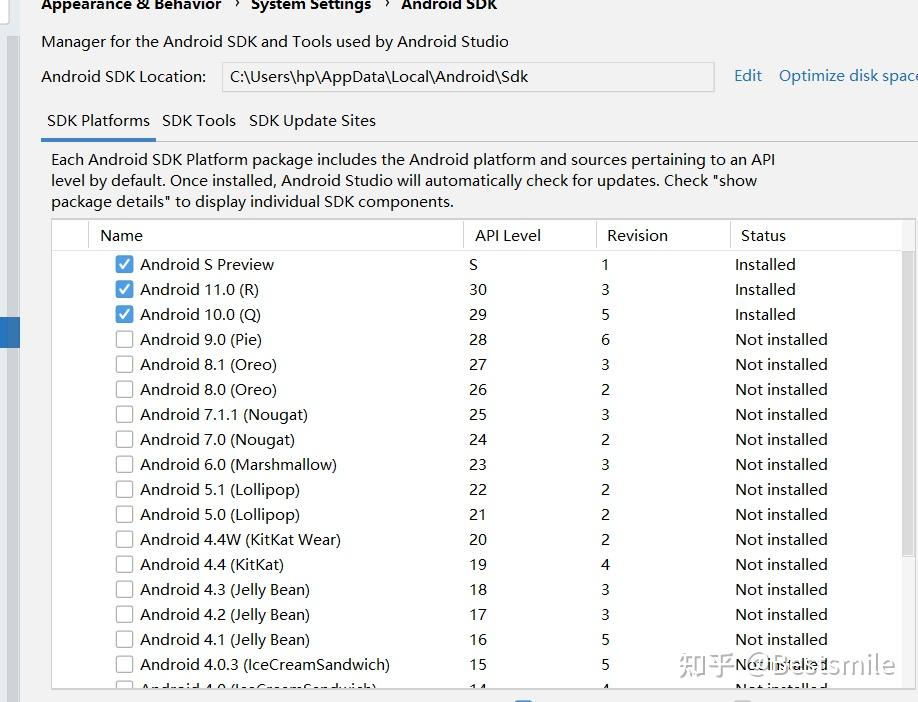Click the Android SDK Location path field

468,77
